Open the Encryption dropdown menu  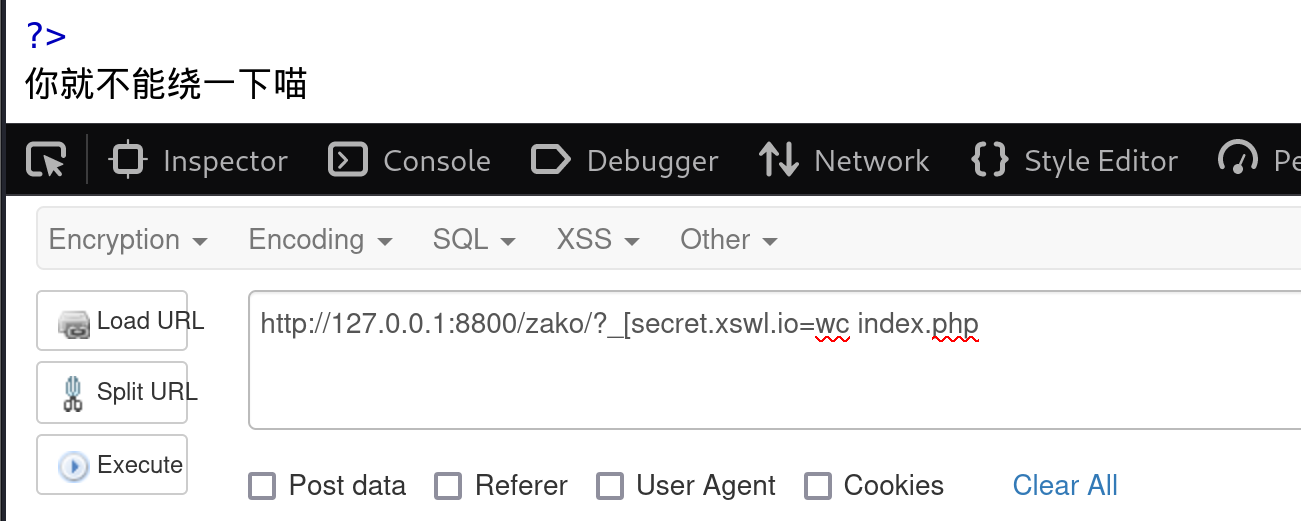click(x=129, y=240)
